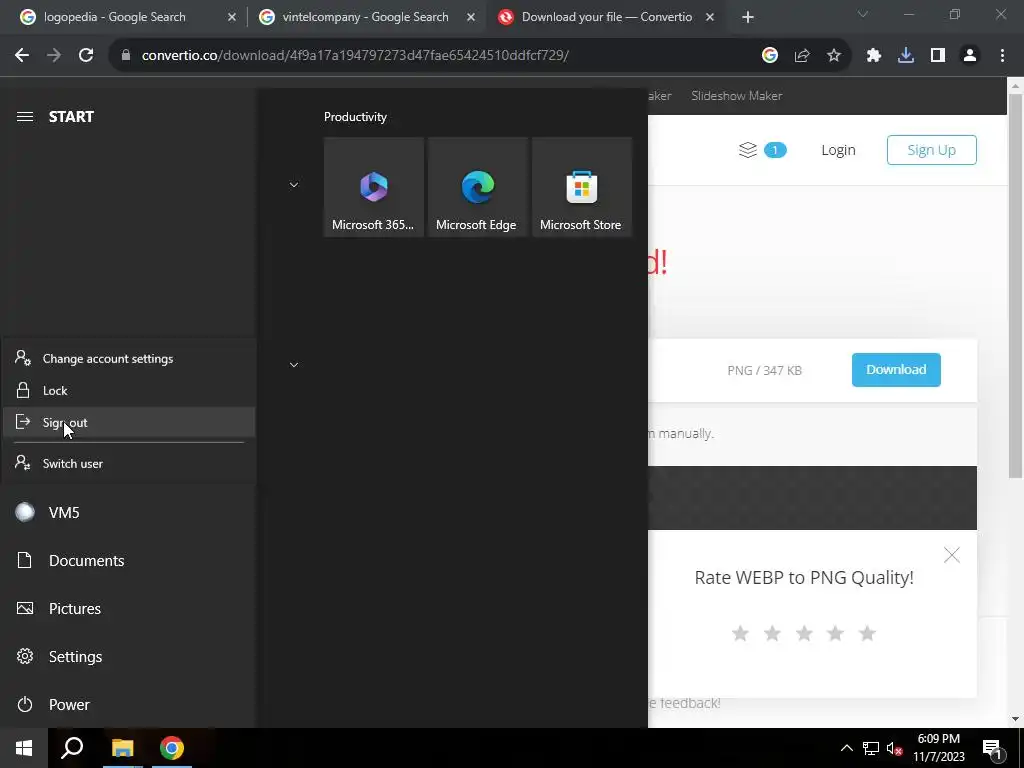This screenshot has height=768, width=1024.
Task: Expand the lower chevron in Start app list
Action: tap(294, 364)
